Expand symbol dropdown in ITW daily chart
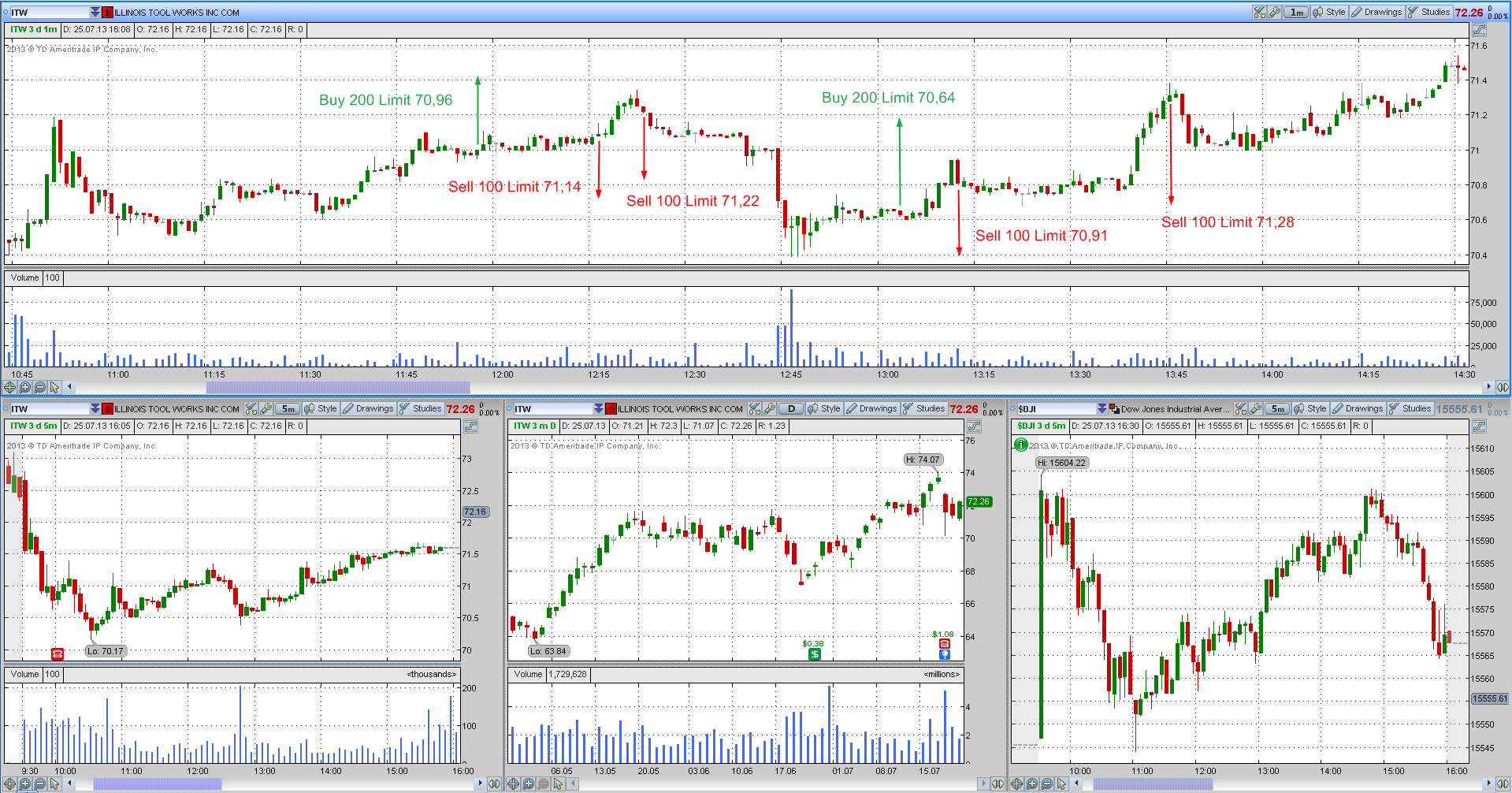Screen dimensions: 1512x793 (599, 408)
